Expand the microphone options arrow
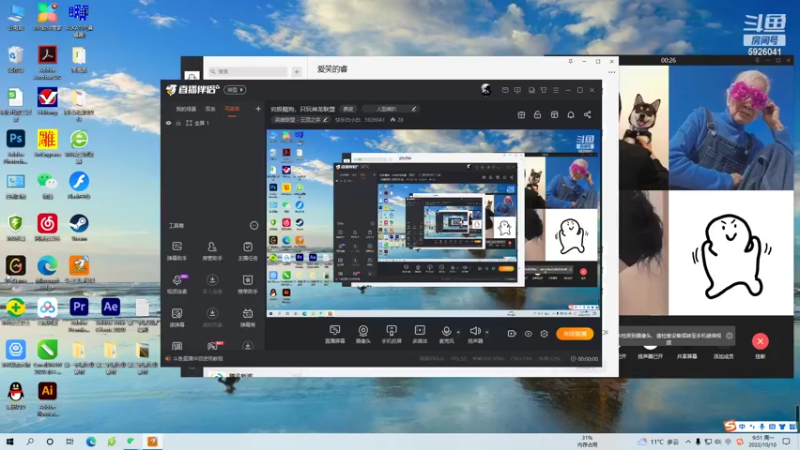 [458, 332]
